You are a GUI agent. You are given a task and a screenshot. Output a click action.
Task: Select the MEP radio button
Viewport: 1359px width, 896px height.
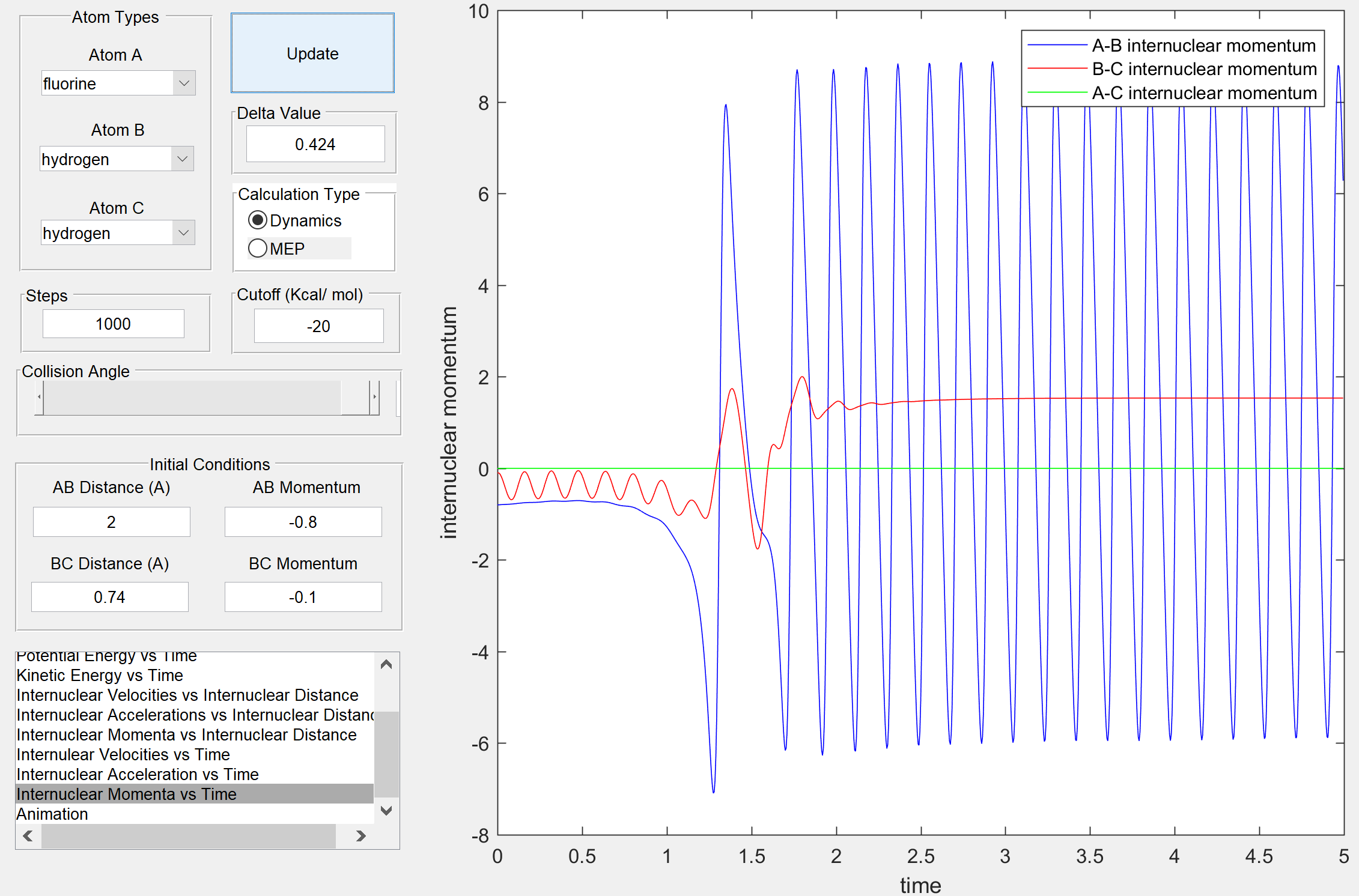(x=258, y=248)
